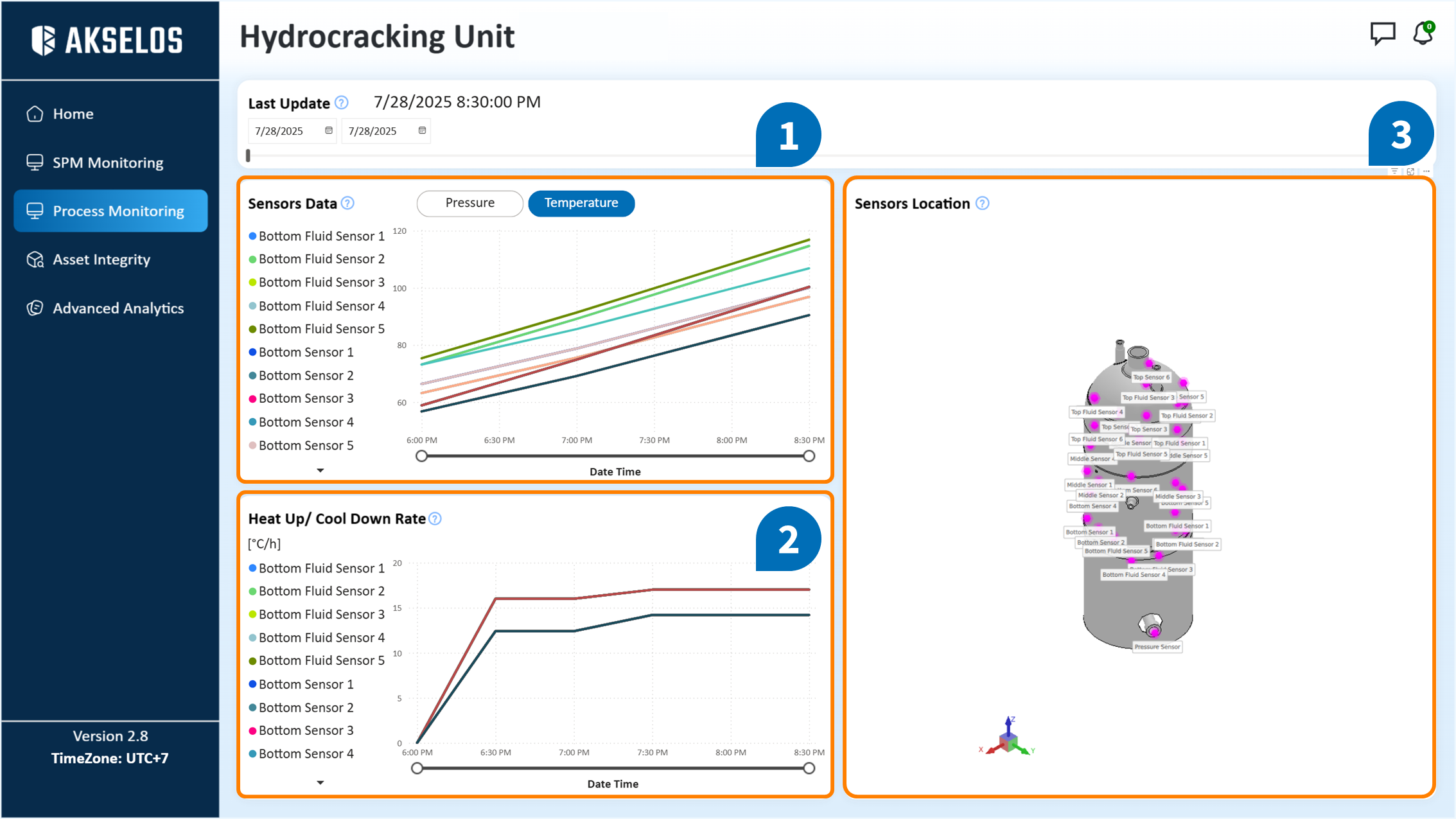This screenshot has width=1456, height=819.
Task: Open the chat comments icon
Action: (1382, 33)
